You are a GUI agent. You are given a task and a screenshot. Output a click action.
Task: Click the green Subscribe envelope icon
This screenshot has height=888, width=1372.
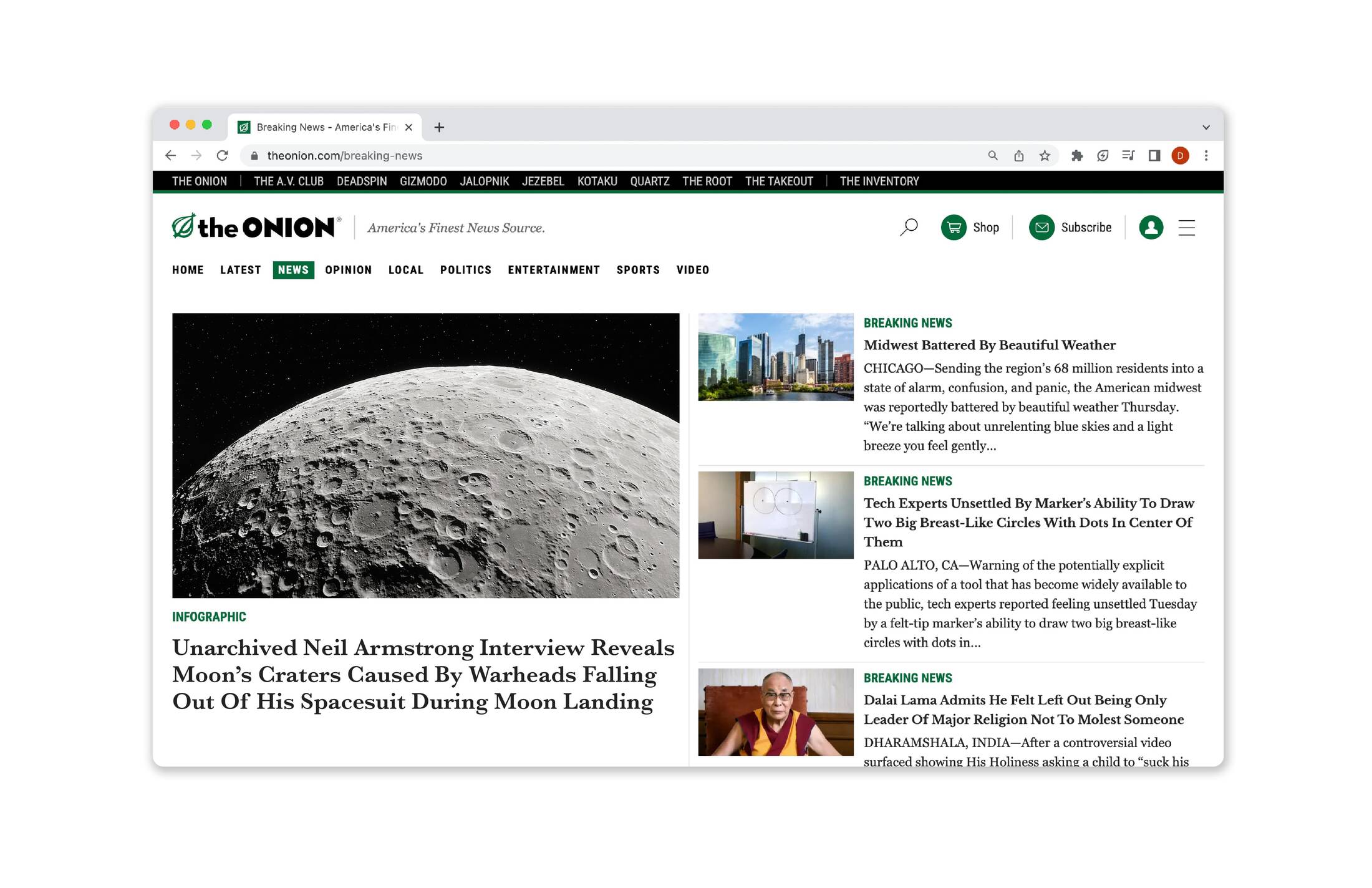1041,228
